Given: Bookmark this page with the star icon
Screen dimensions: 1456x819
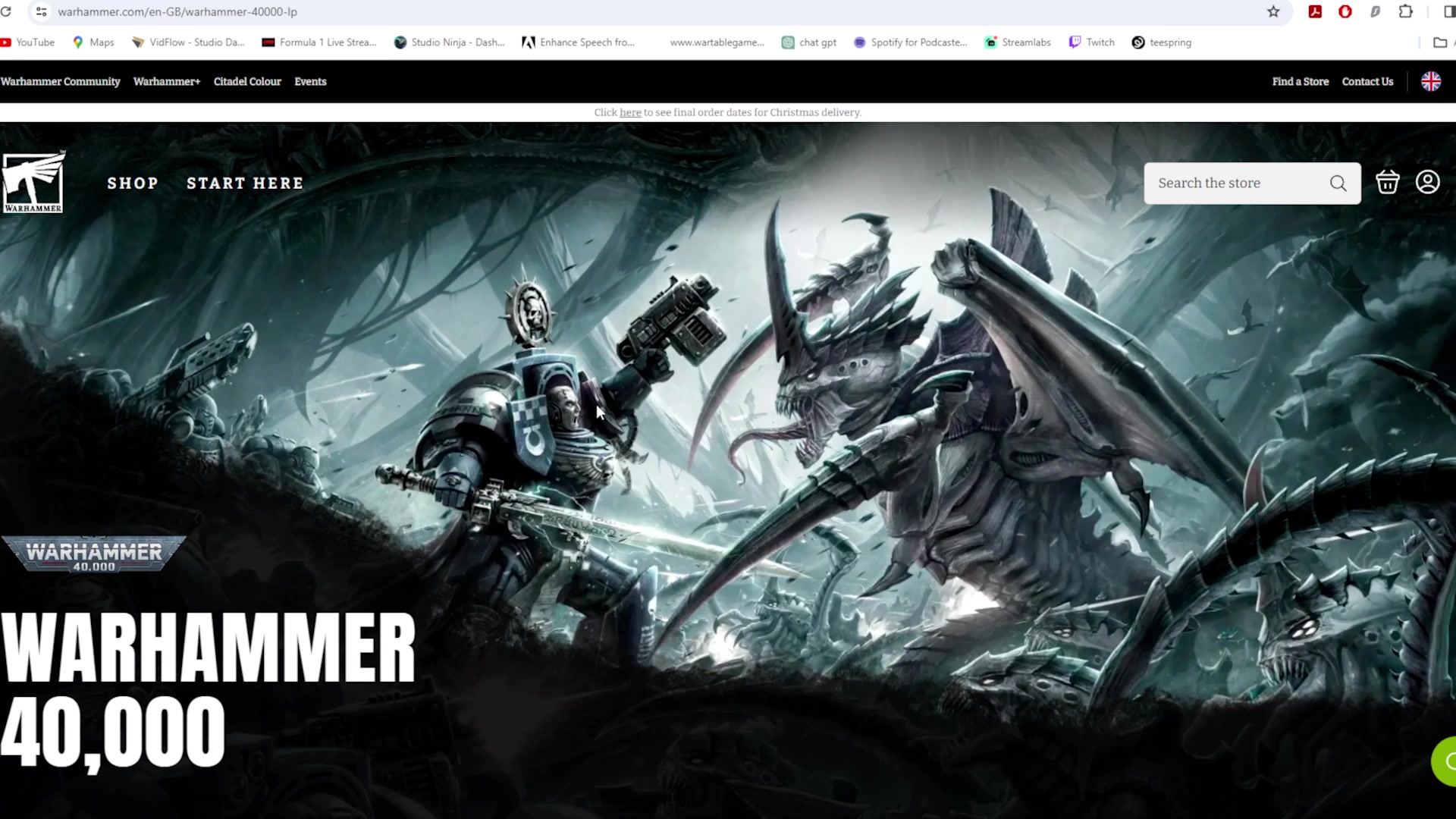Looking at the screenshot, I should [1273, 11].
